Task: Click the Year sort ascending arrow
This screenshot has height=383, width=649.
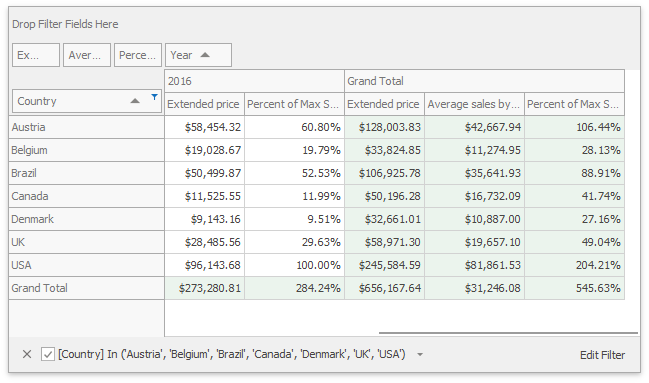Action: [x=205, y=55]
